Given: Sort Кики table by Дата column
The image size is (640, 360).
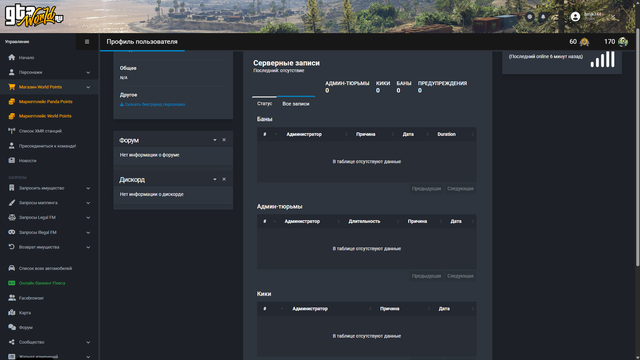Looking at the screenshot, I should click(x=455, y=309).
